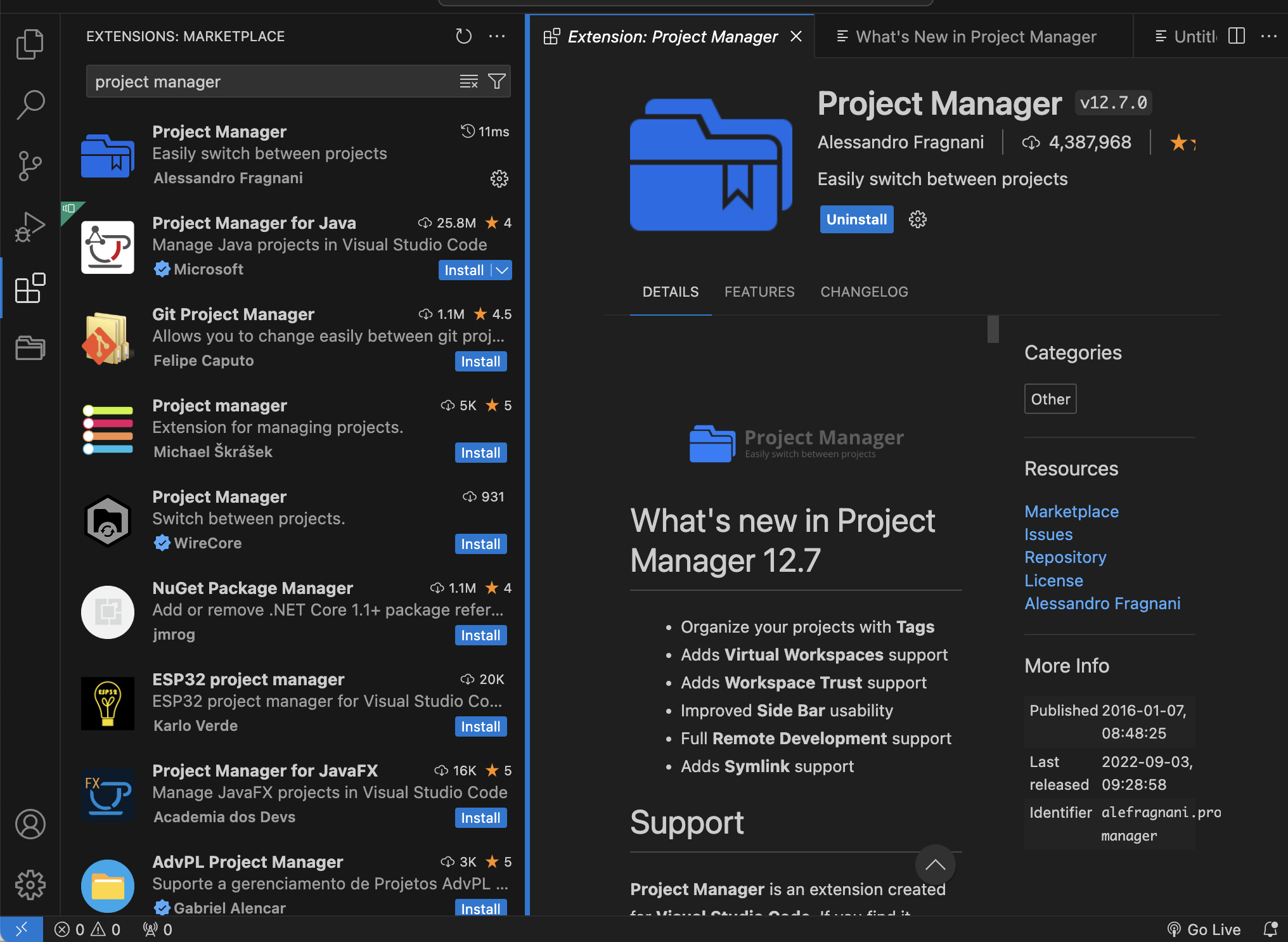Install Project Manager for Java
Viewport: 1288px width, 942px height.
pyautogui.click(x=464, y=270)
